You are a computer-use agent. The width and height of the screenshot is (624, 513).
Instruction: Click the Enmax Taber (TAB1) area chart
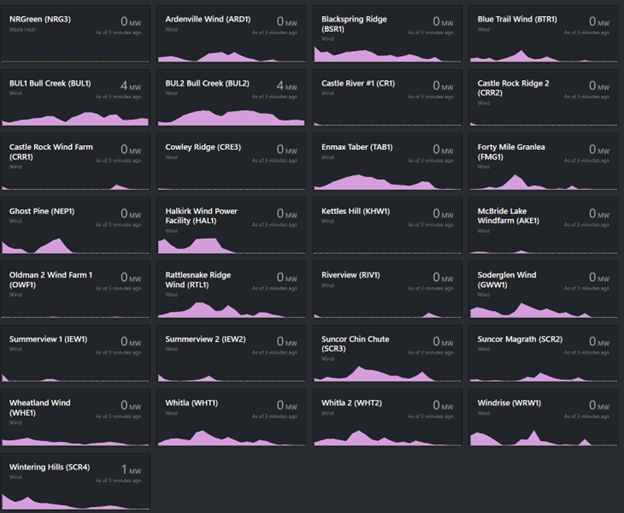tap(386, 181)
